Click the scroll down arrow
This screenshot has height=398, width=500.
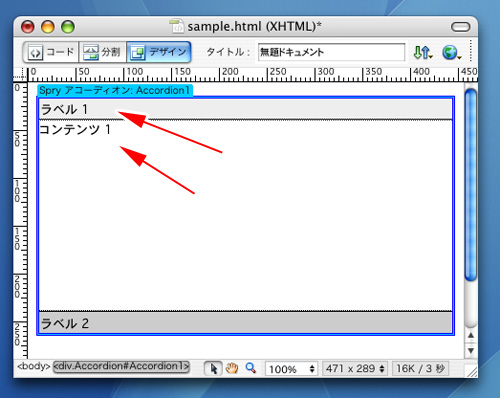click(471, 351)
